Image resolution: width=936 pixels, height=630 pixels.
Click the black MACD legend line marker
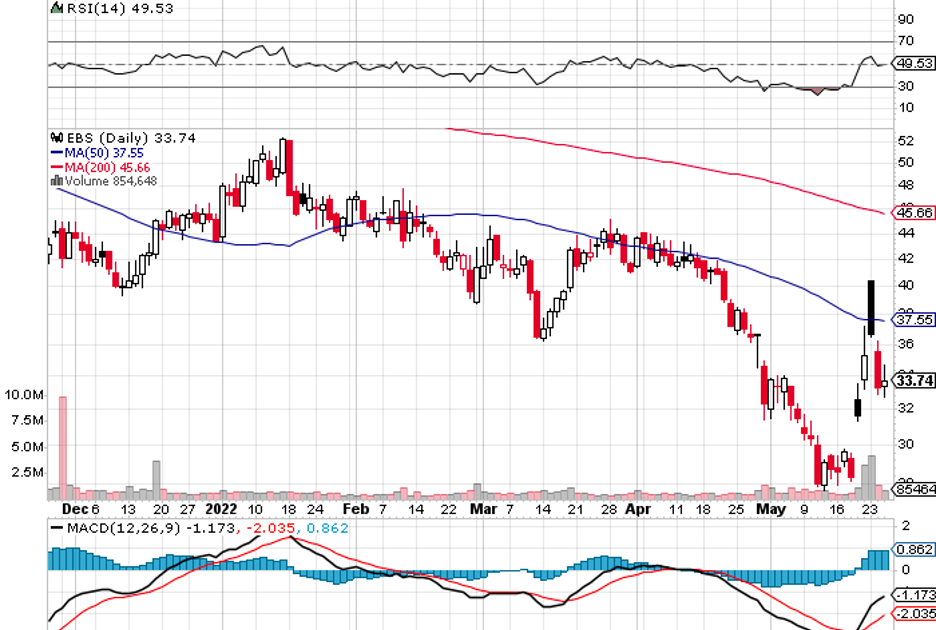[x=56, y=527]
